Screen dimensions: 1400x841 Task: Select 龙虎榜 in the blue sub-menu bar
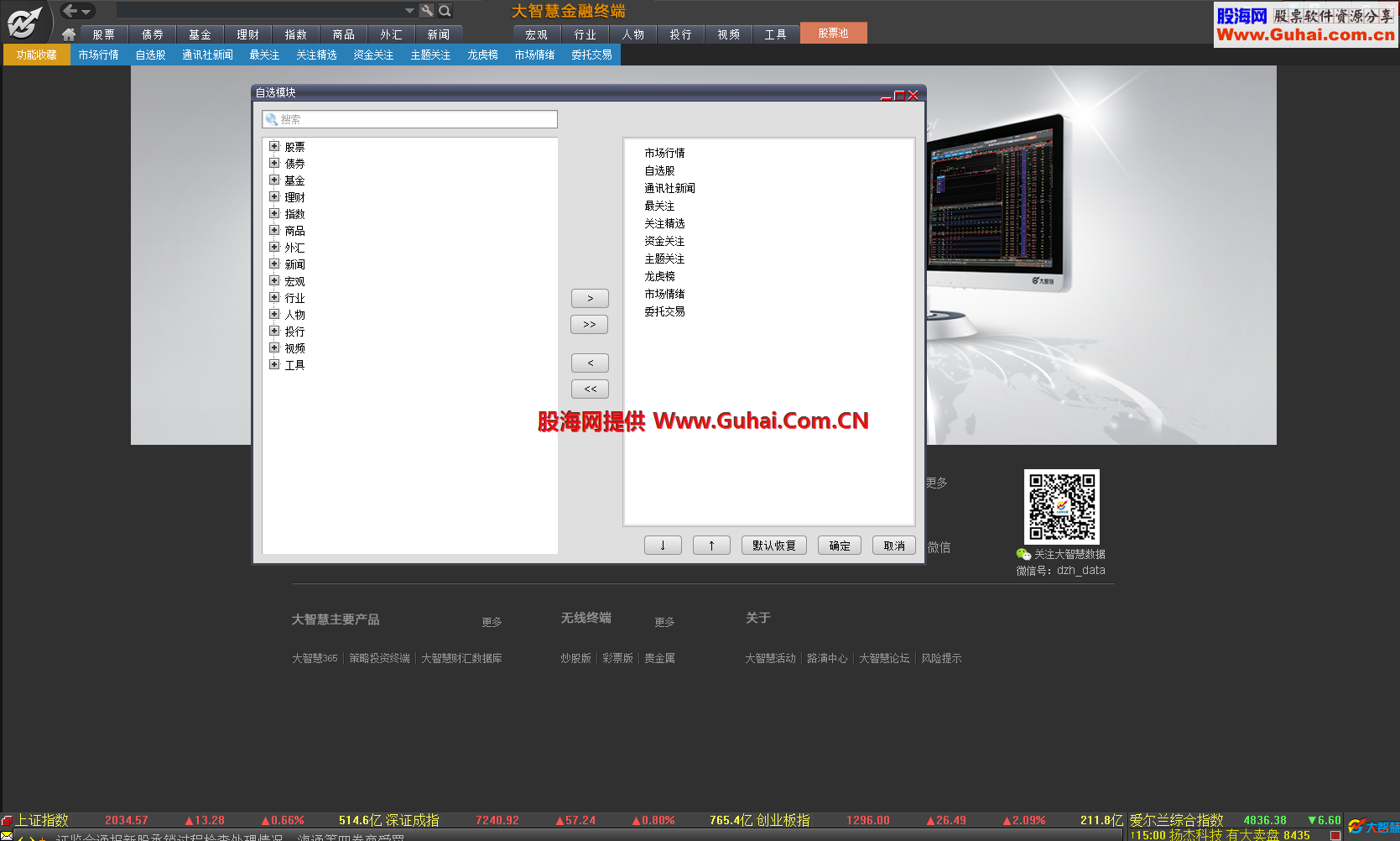[x=482, y=55]
